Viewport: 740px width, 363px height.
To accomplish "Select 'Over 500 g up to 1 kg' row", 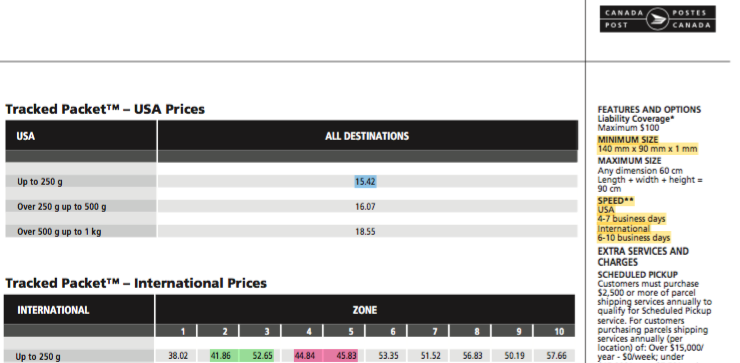I will pos(59,232).
